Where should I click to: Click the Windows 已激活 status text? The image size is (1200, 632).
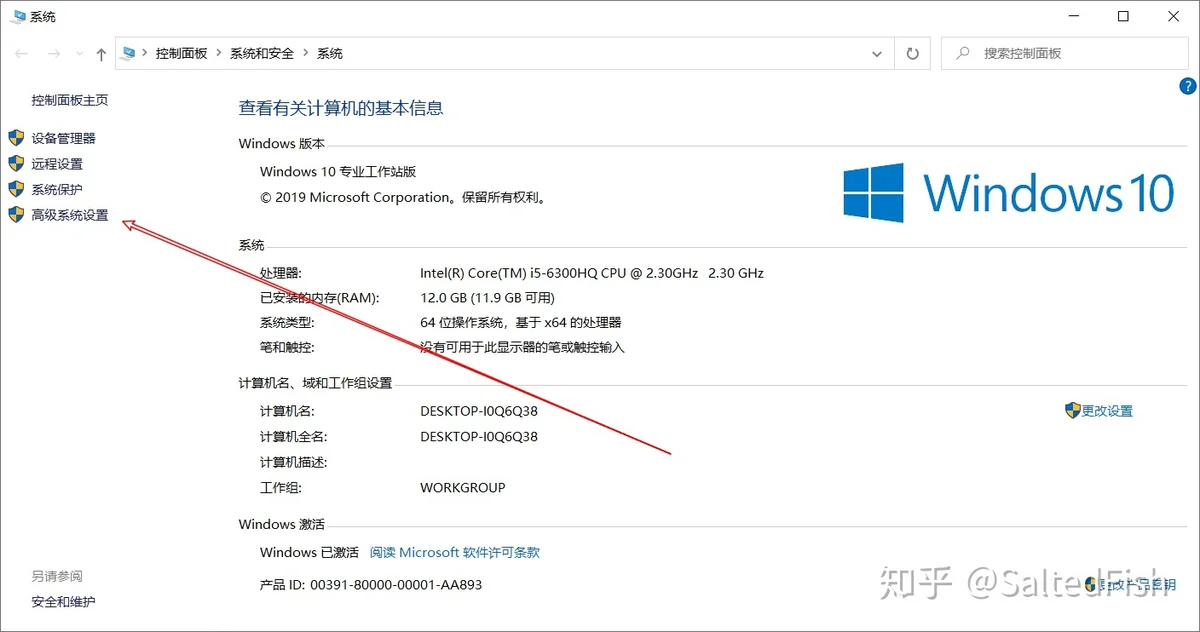309,552
